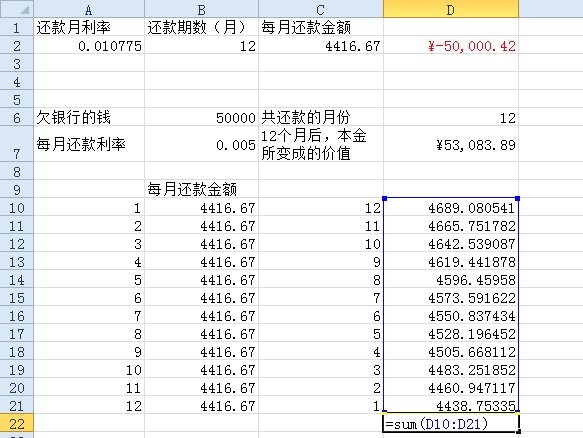Select column A header

pyautogui.click(x=89, y=9)
